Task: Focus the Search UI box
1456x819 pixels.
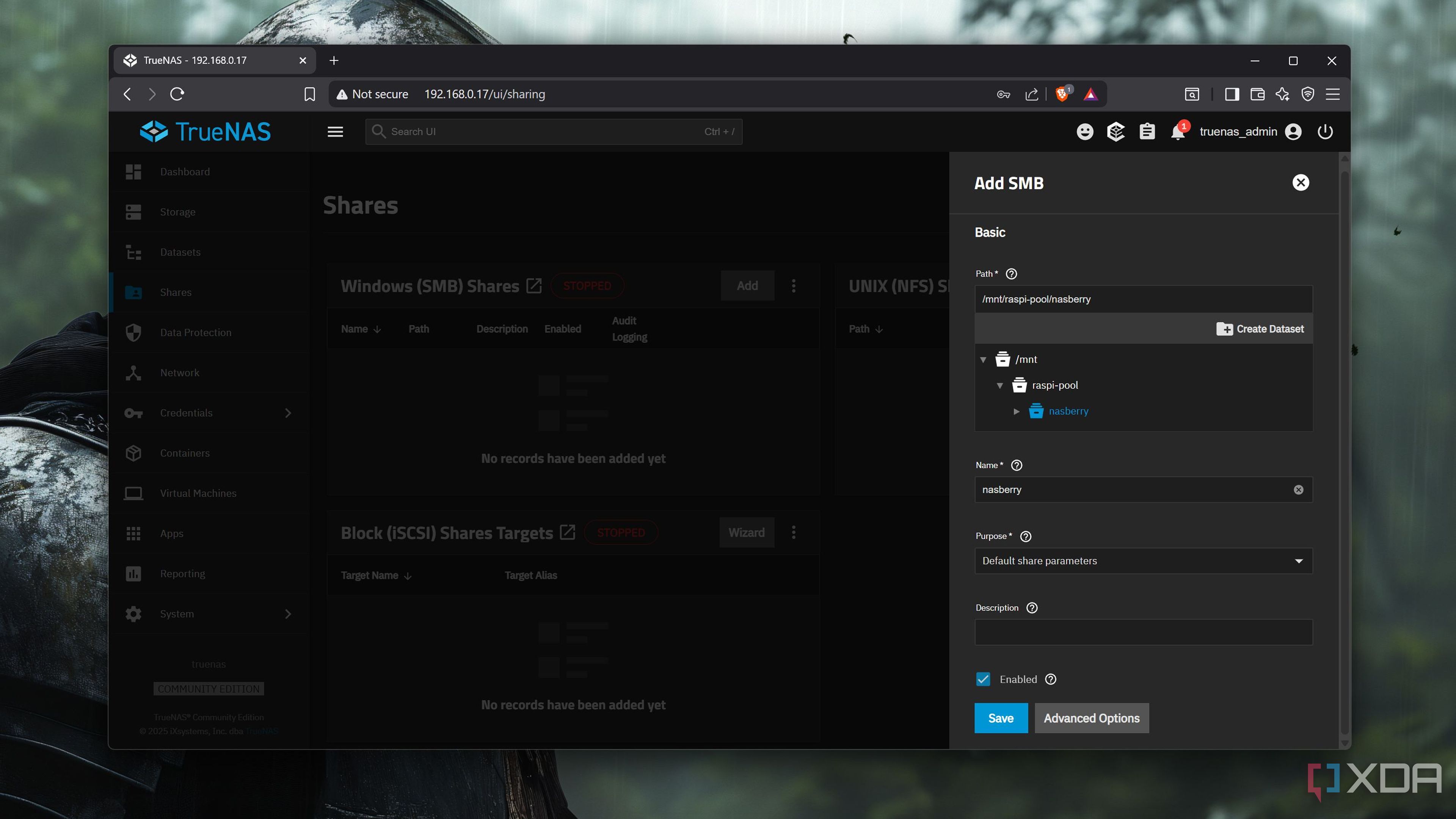Action: pyautogui.click(x=553, y=132)
